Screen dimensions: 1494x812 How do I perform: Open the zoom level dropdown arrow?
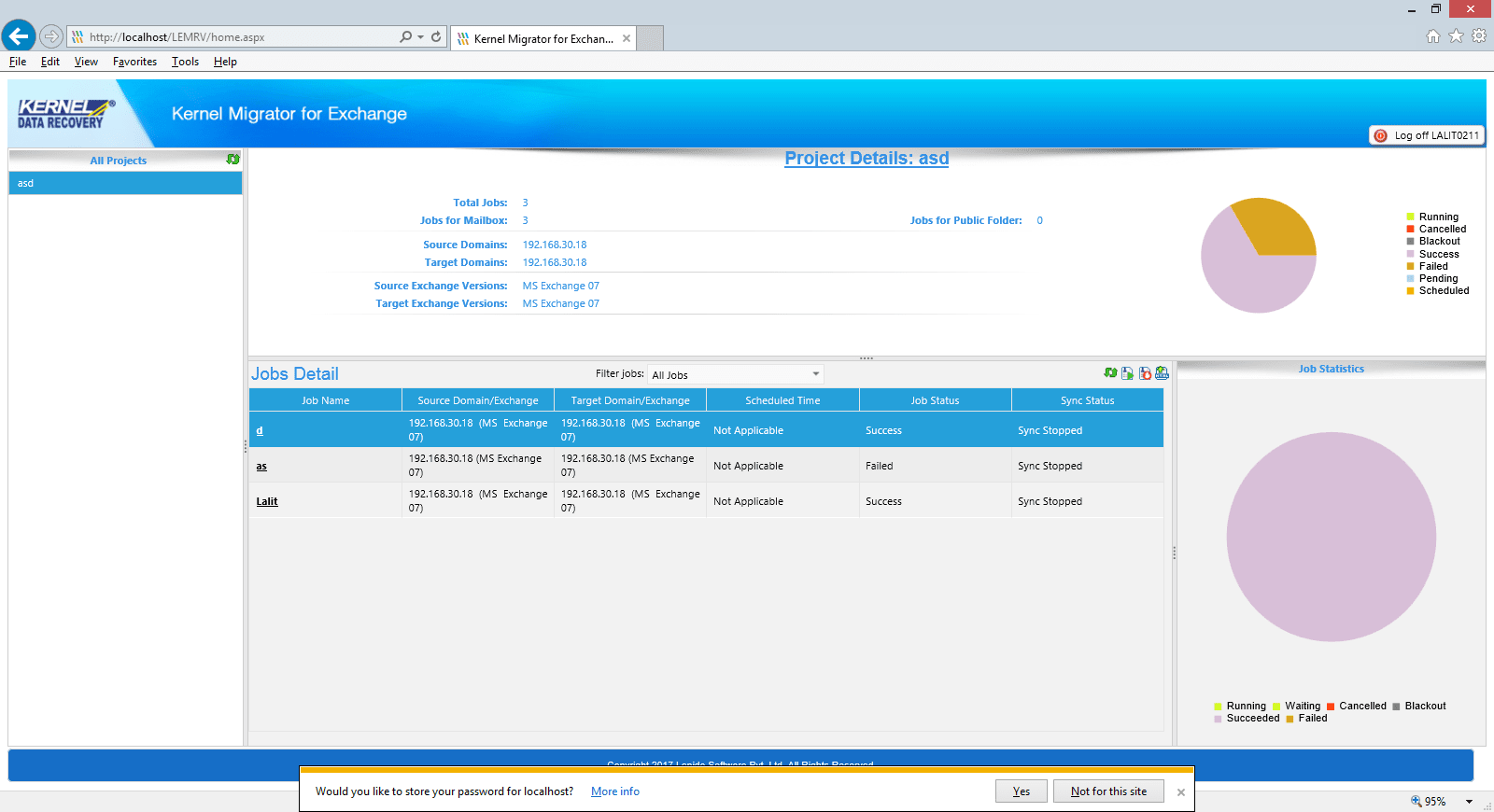pyautogui.click(x=1469, y=802)
